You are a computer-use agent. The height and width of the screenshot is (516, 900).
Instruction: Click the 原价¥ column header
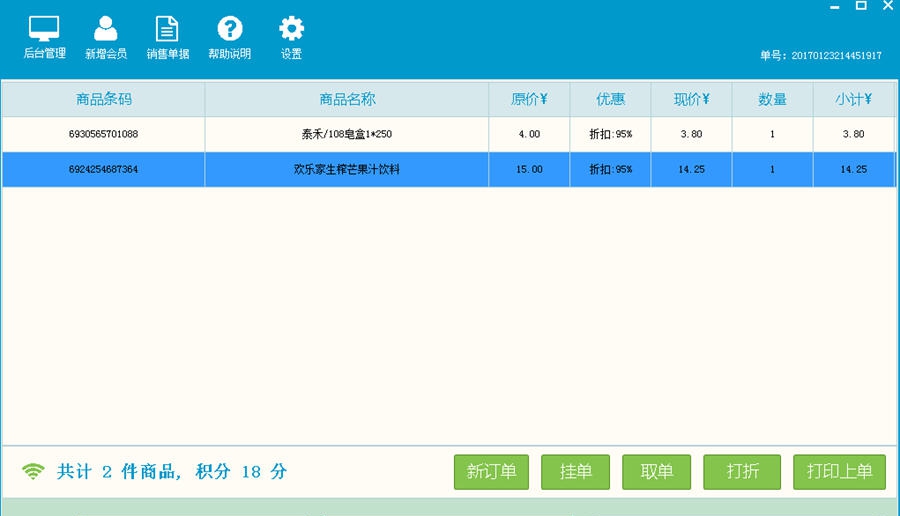click(529, 99)
